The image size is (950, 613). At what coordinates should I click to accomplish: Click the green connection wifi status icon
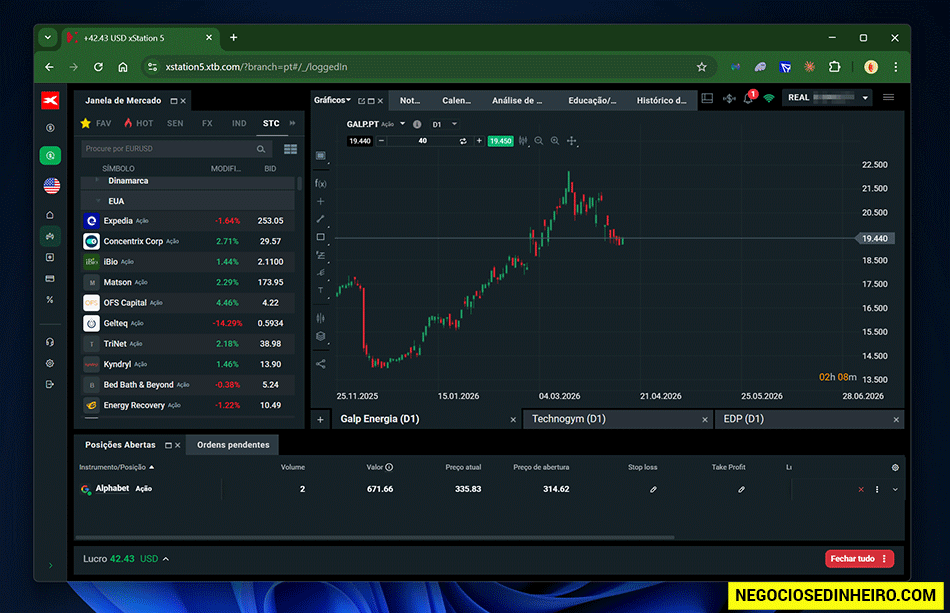769,98
